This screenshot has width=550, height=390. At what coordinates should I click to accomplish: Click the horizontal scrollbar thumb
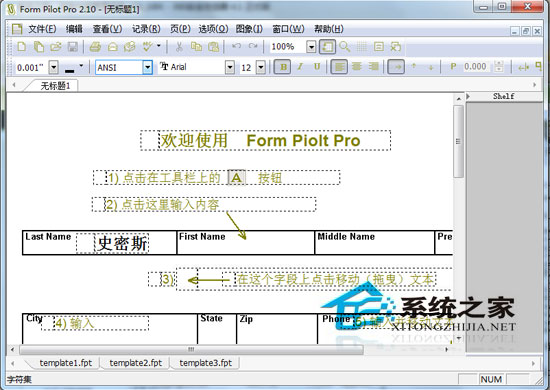click(191, 349)
